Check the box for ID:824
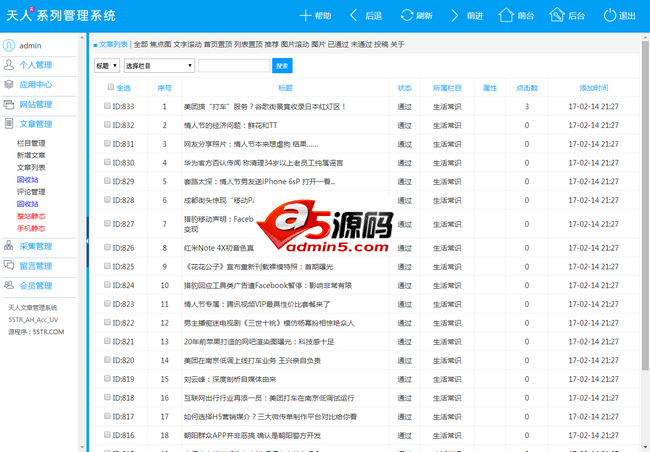Screen dimensions: 650x452 pos(107,285)
